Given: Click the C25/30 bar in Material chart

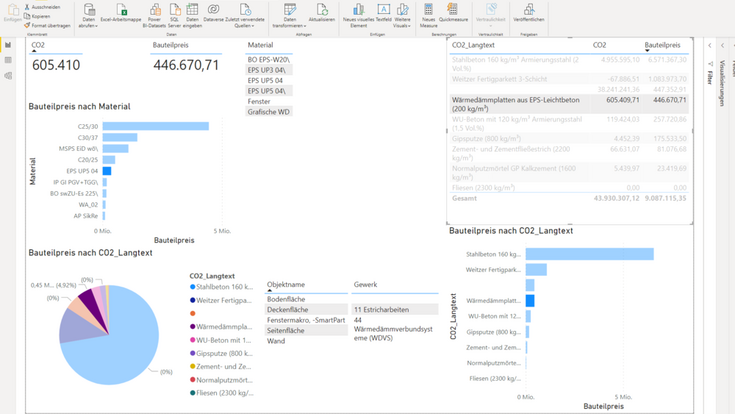Looking at the screenshot, I should pos(156,126).
